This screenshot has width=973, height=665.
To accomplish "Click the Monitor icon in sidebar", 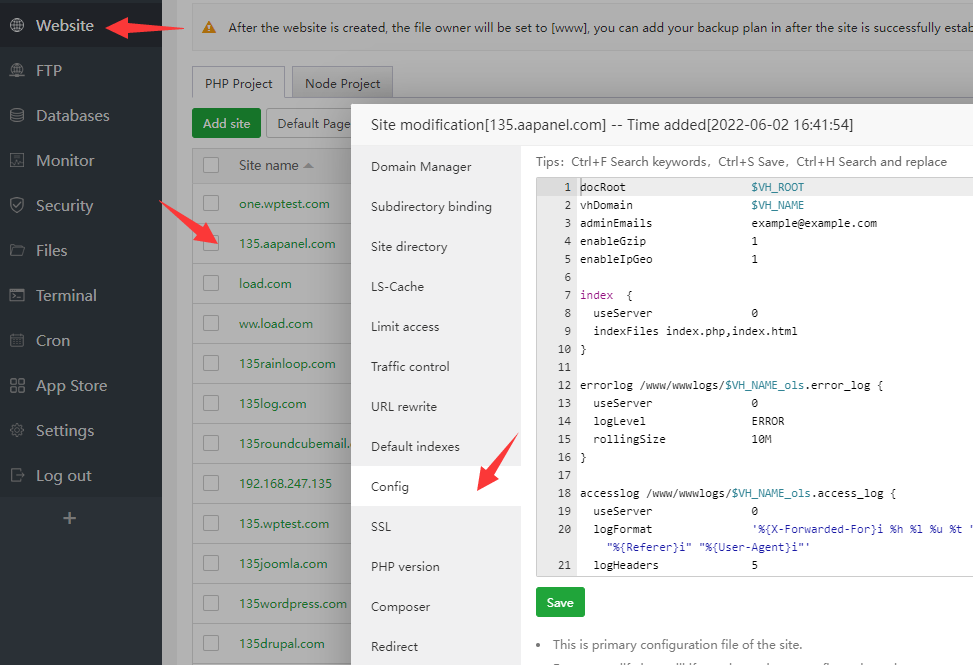I will pos(17,160).
